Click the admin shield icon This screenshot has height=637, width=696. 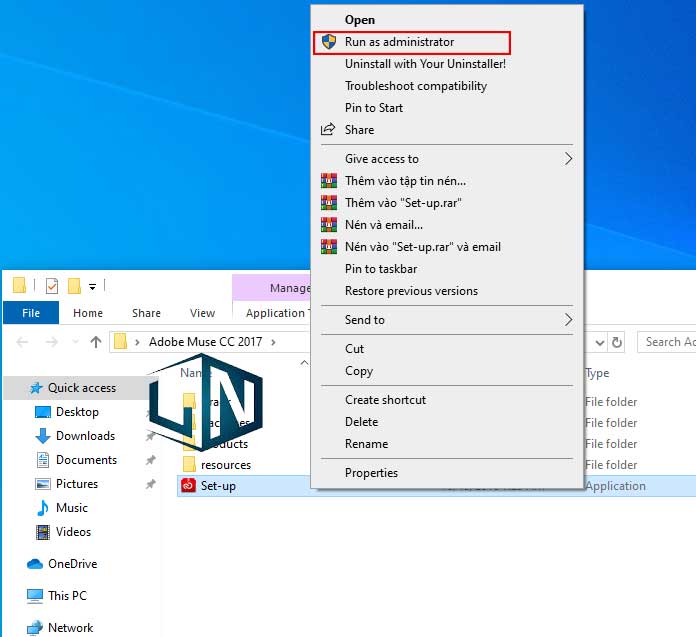tap(329, 42)
